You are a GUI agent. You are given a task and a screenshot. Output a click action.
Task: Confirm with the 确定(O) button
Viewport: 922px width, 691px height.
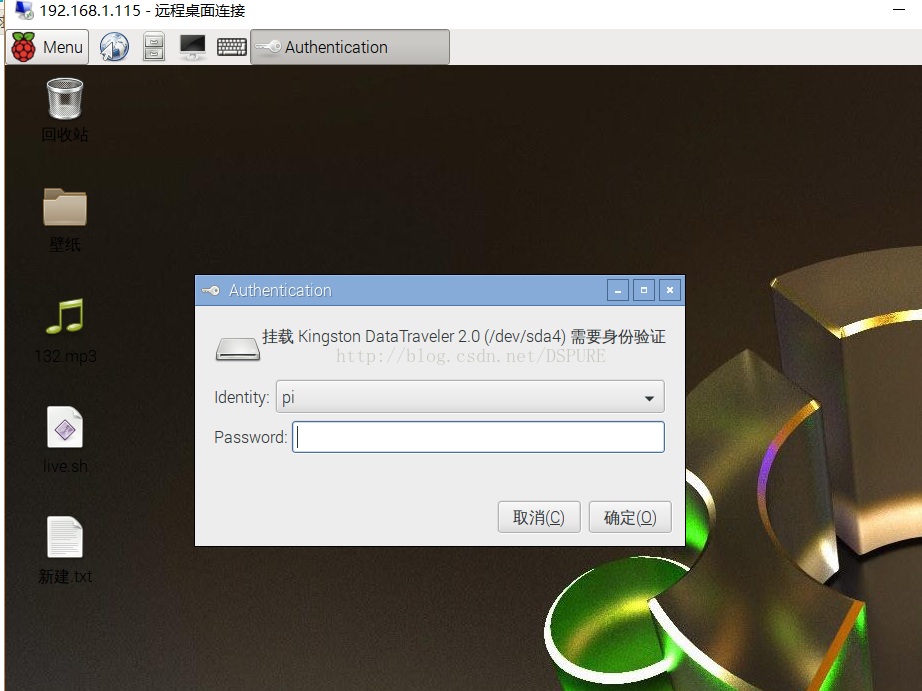pos(630,518)
